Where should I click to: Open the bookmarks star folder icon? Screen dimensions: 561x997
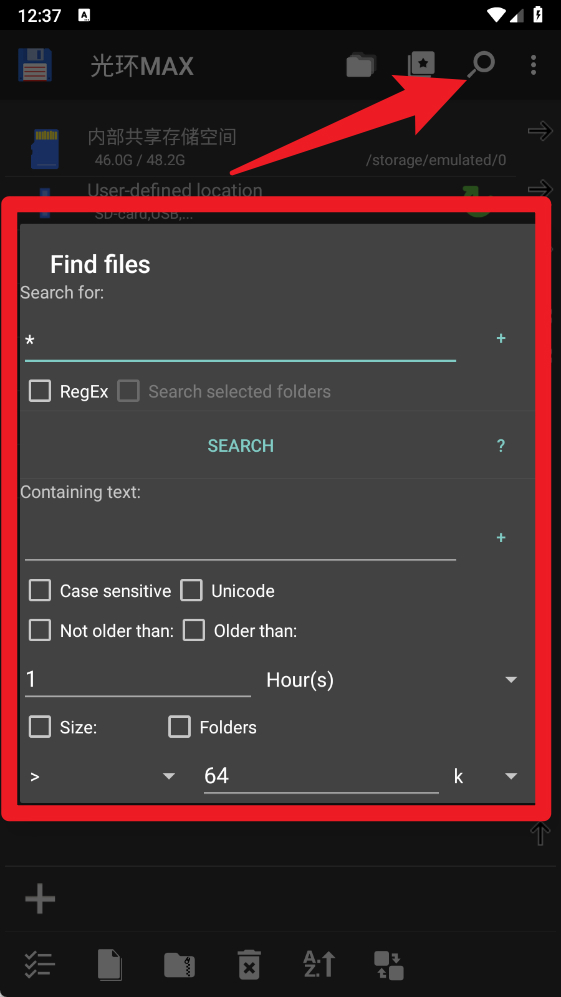421,65
